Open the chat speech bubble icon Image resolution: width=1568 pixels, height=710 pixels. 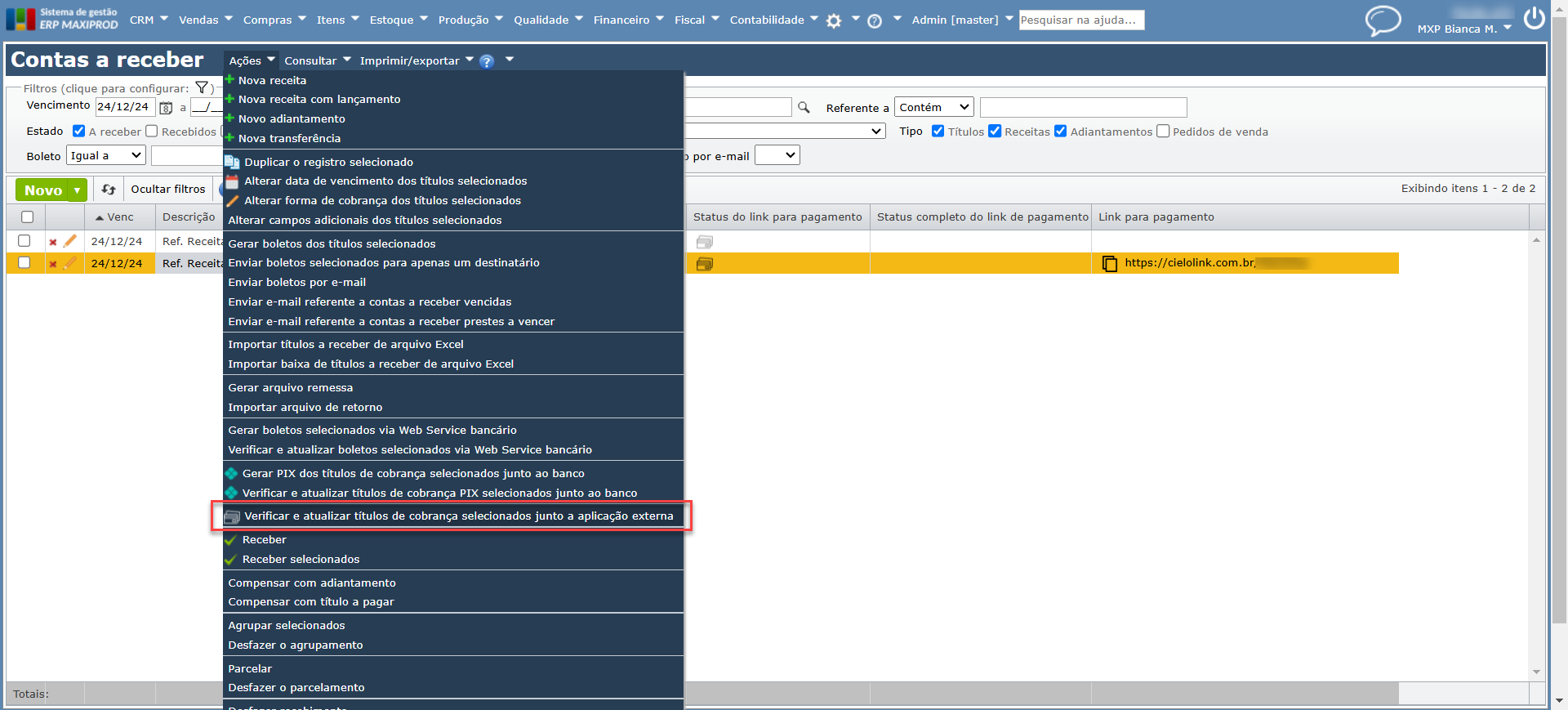pos(1383,20)
